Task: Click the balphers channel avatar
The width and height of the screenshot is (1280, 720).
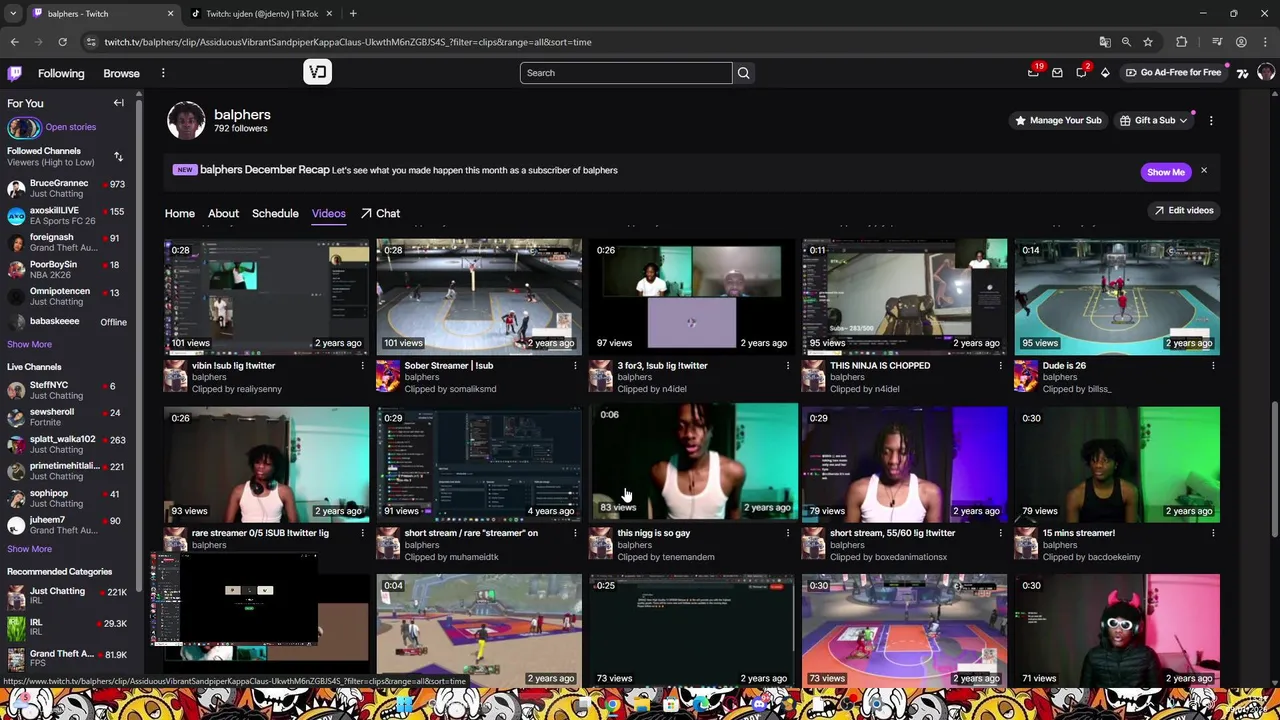Action: (x=186, y=121)
